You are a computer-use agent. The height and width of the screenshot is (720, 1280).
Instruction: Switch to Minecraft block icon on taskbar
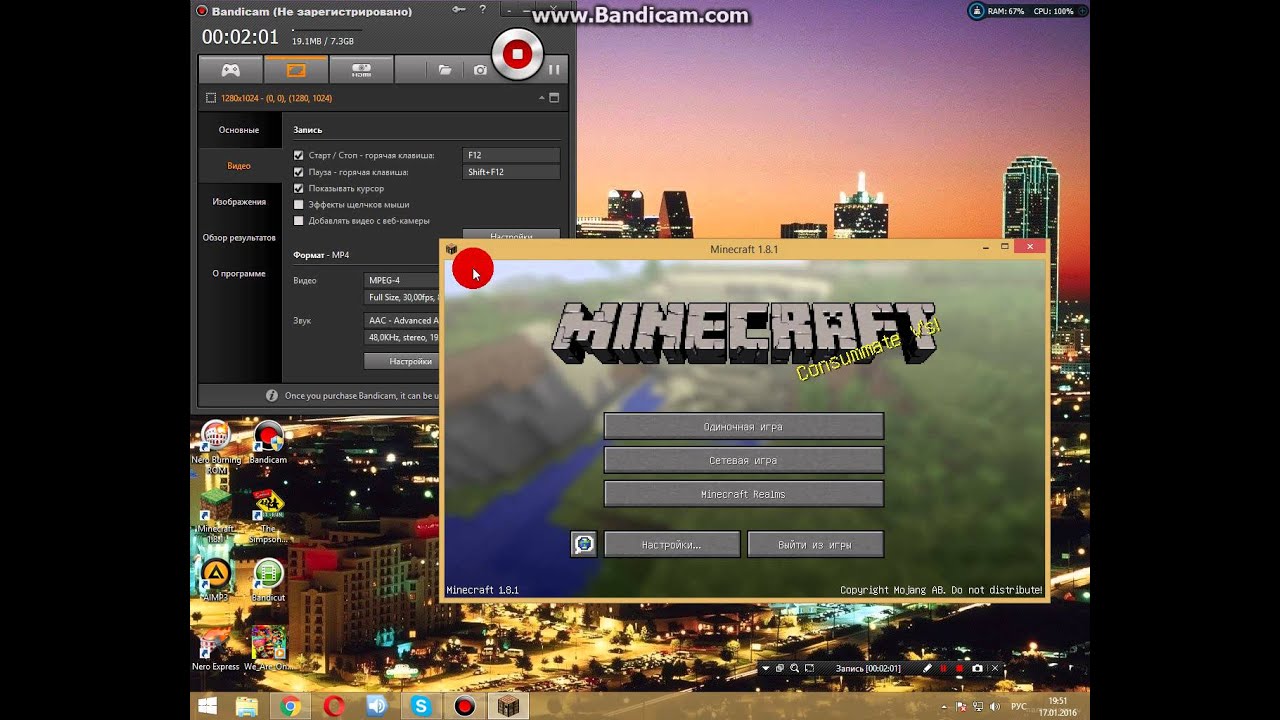coord(509,706)
